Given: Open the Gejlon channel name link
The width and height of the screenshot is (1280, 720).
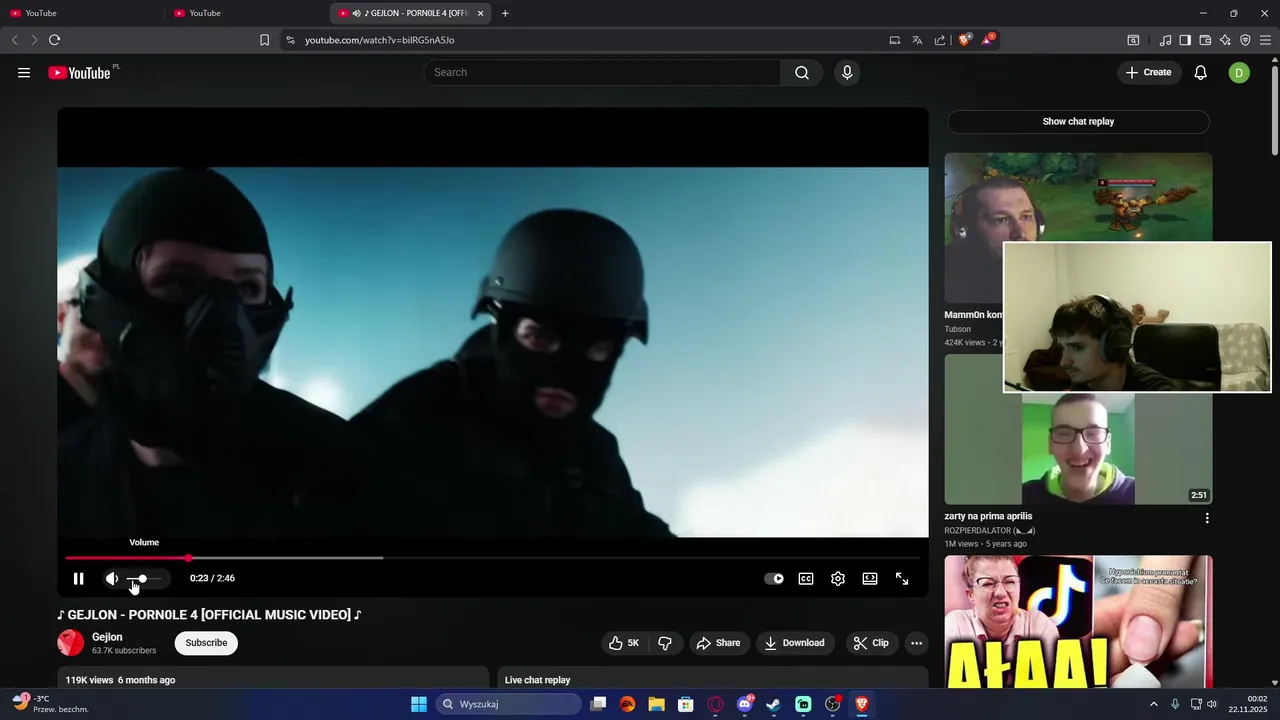Looking at the screenshot, I should click(107, 637).
